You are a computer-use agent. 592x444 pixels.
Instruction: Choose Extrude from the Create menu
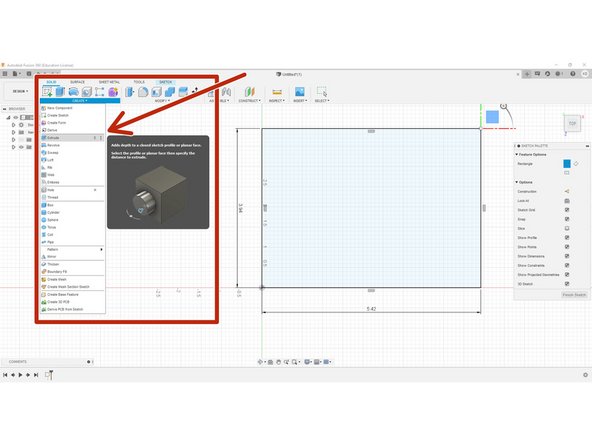(x=72, y=138)
